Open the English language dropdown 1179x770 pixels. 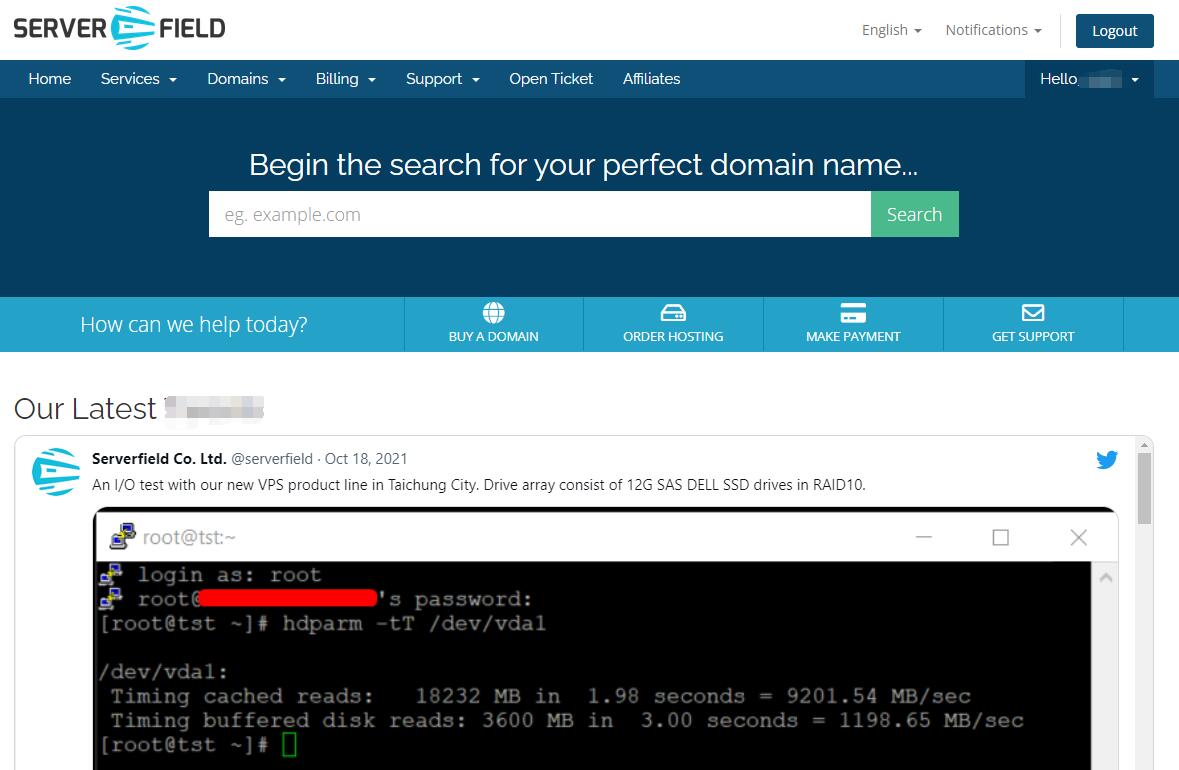coord(891,30)
